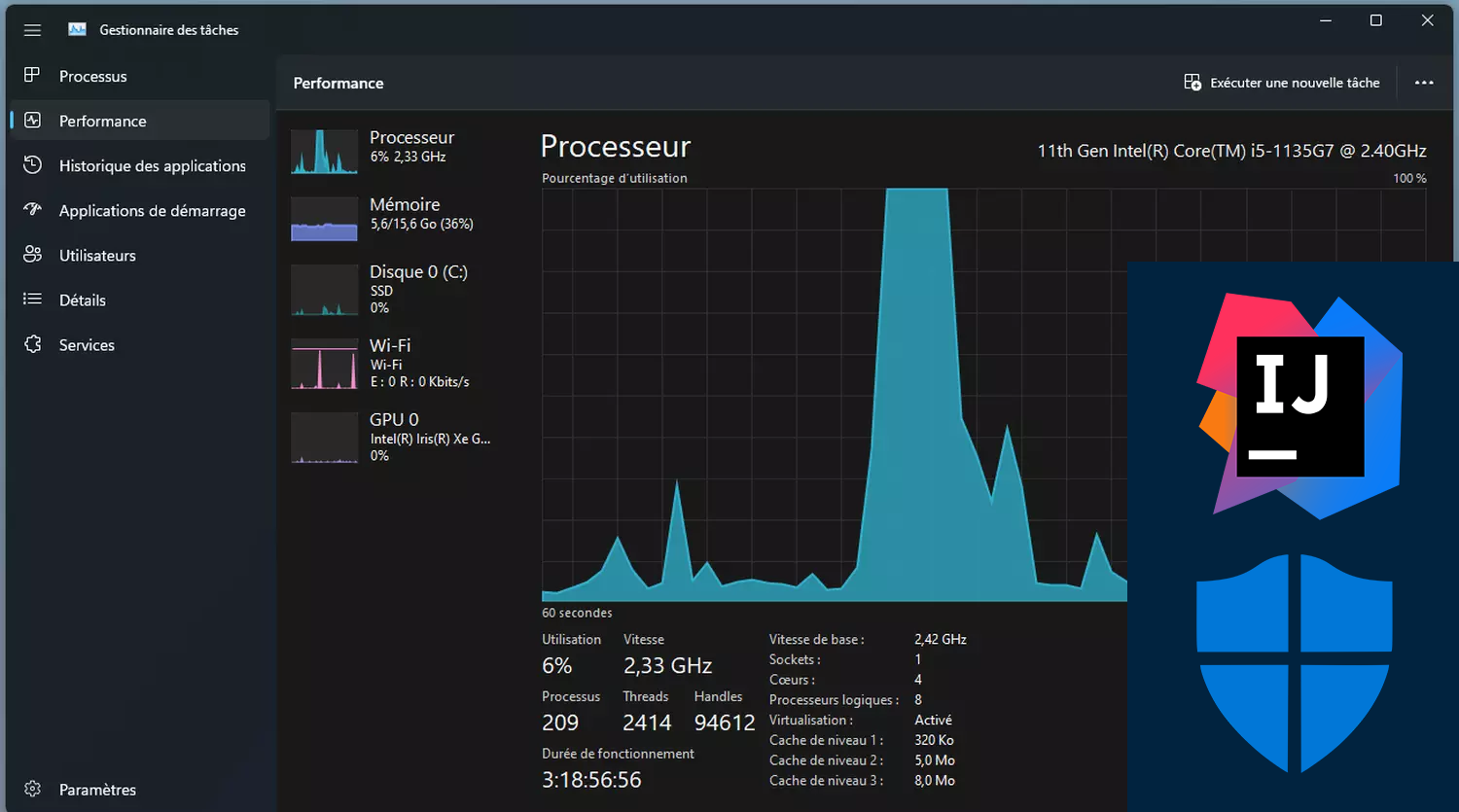Click the Processus sidebar icon
This screenshot has width=1459, height=812.
coord(32,75)
